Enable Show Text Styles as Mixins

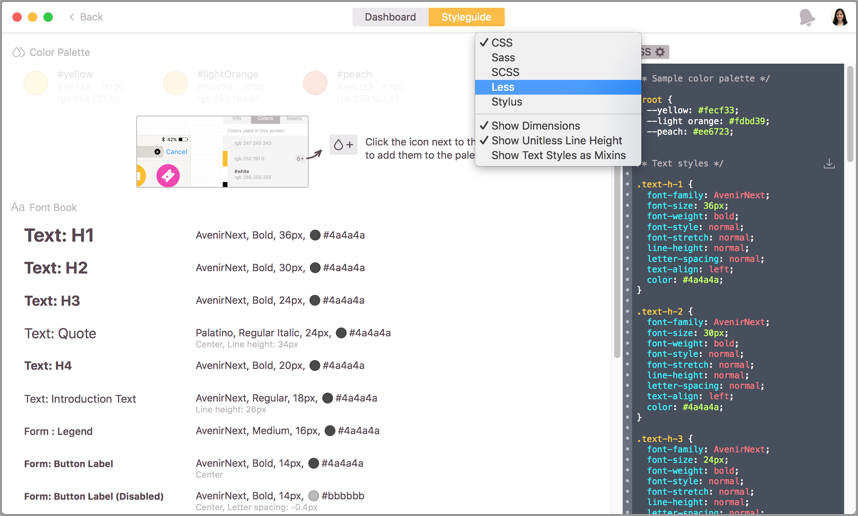coord(558,155)
